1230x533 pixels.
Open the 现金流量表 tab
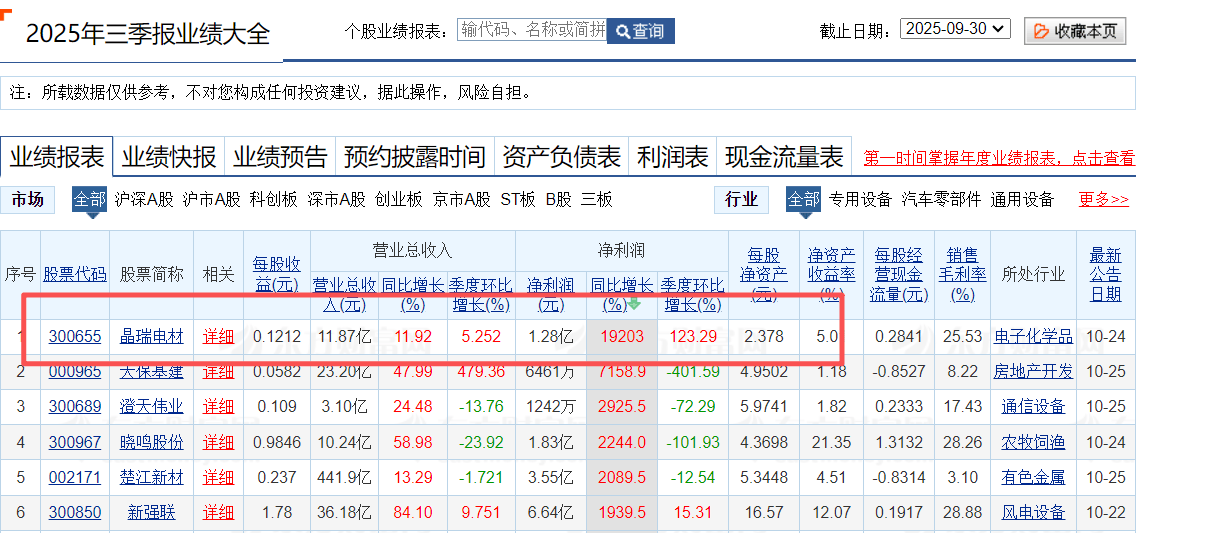[784, 157]
